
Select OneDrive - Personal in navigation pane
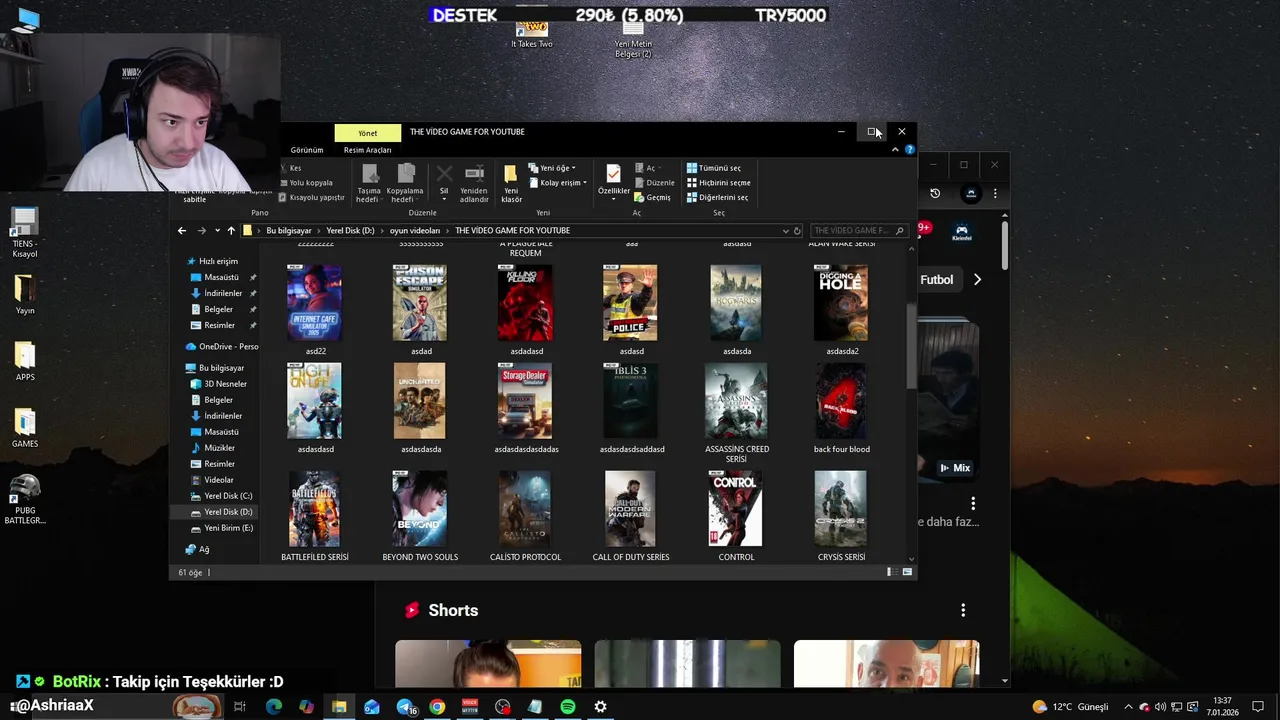[x=222, y=347]
